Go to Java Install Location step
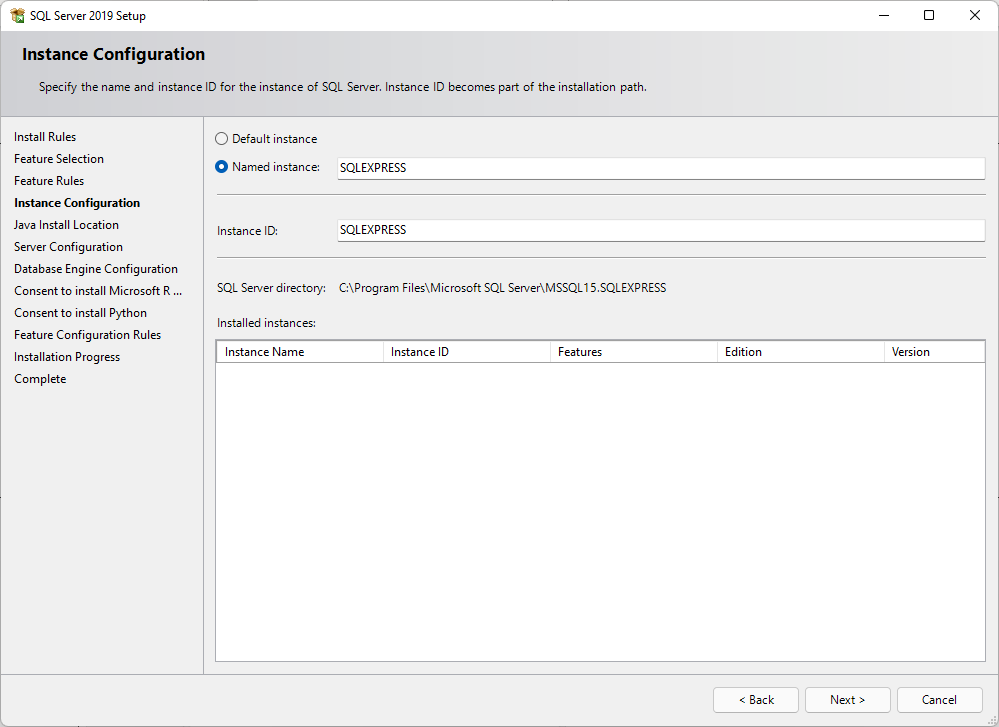The height and width of the screenshot is (727, 999). point(66,225)
